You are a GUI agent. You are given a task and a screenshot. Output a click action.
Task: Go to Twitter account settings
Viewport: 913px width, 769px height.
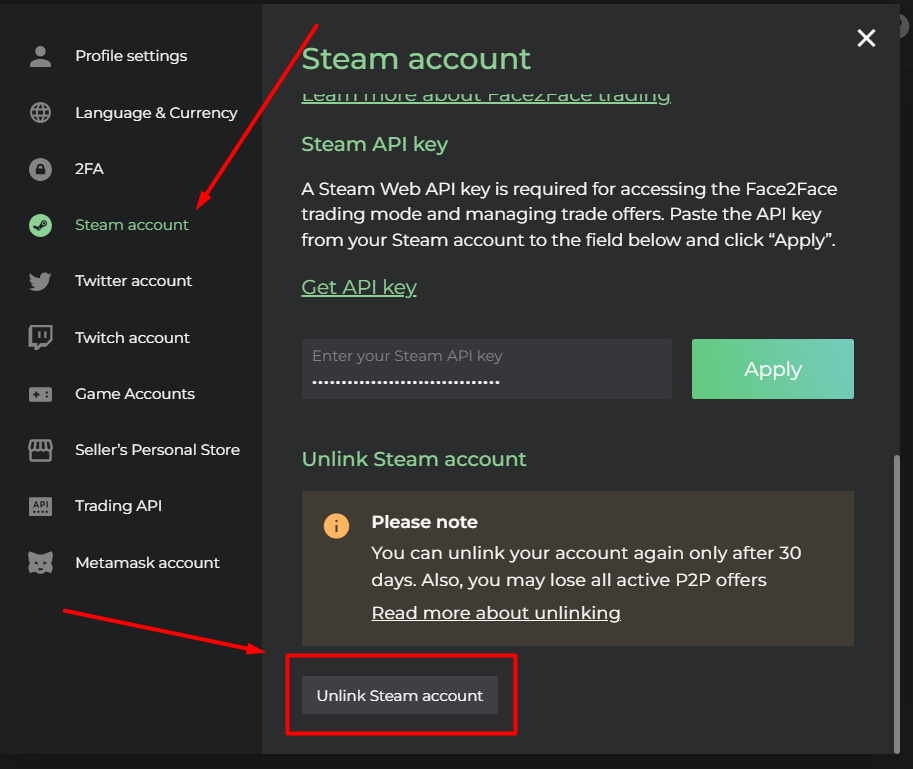[x=133, y=281]
